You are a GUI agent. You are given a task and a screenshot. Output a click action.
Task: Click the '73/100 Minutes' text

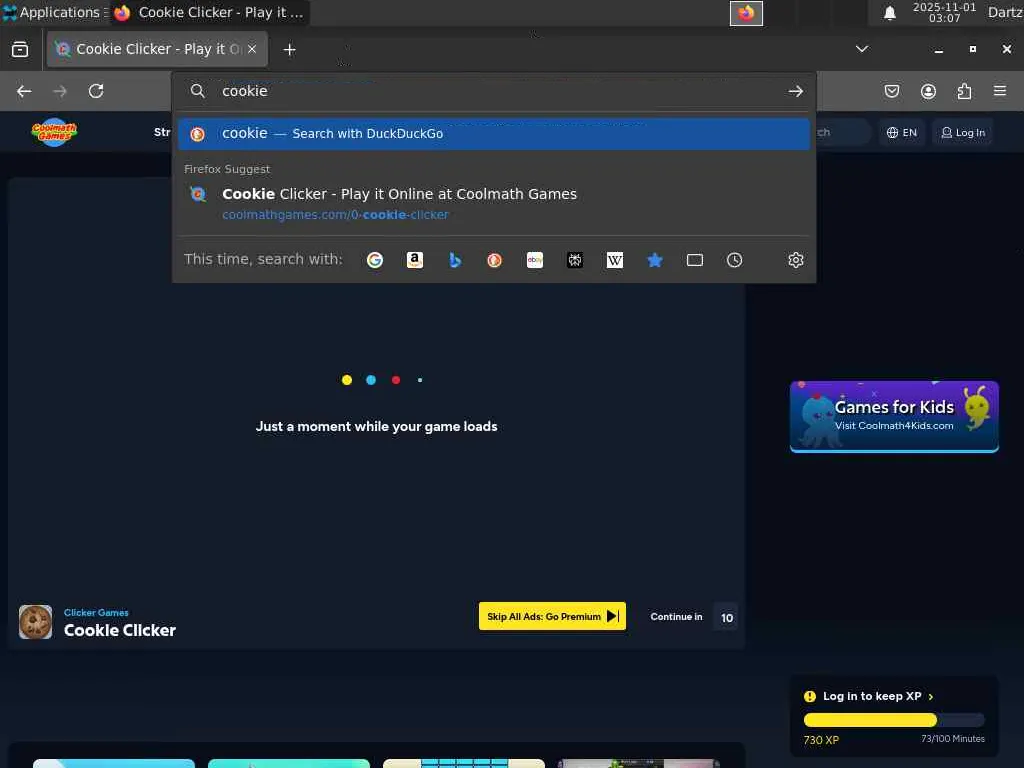point(953,739)
